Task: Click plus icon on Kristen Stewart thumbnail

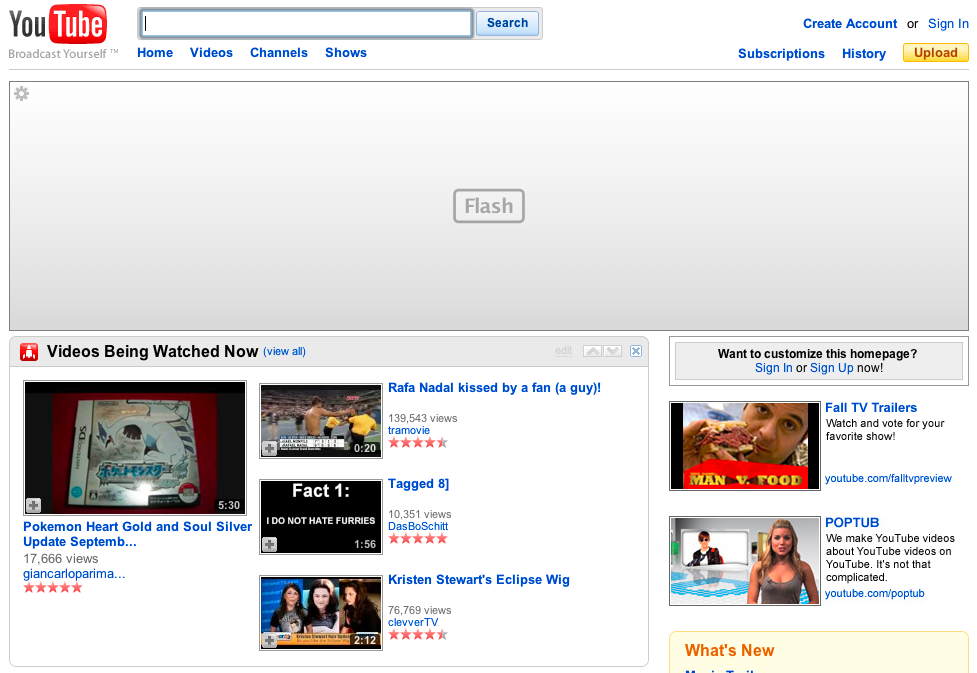Action: pos(269,640)
